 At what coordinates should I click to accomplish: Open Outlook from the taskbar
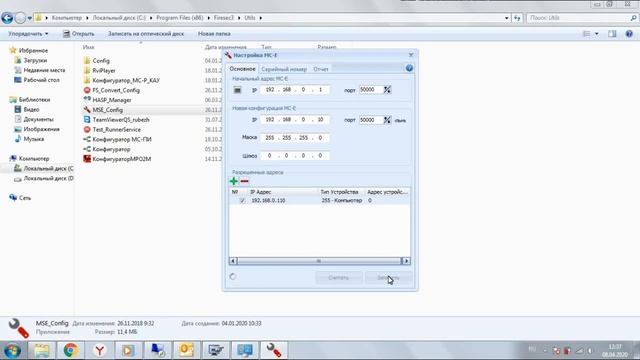coord(186,350)
